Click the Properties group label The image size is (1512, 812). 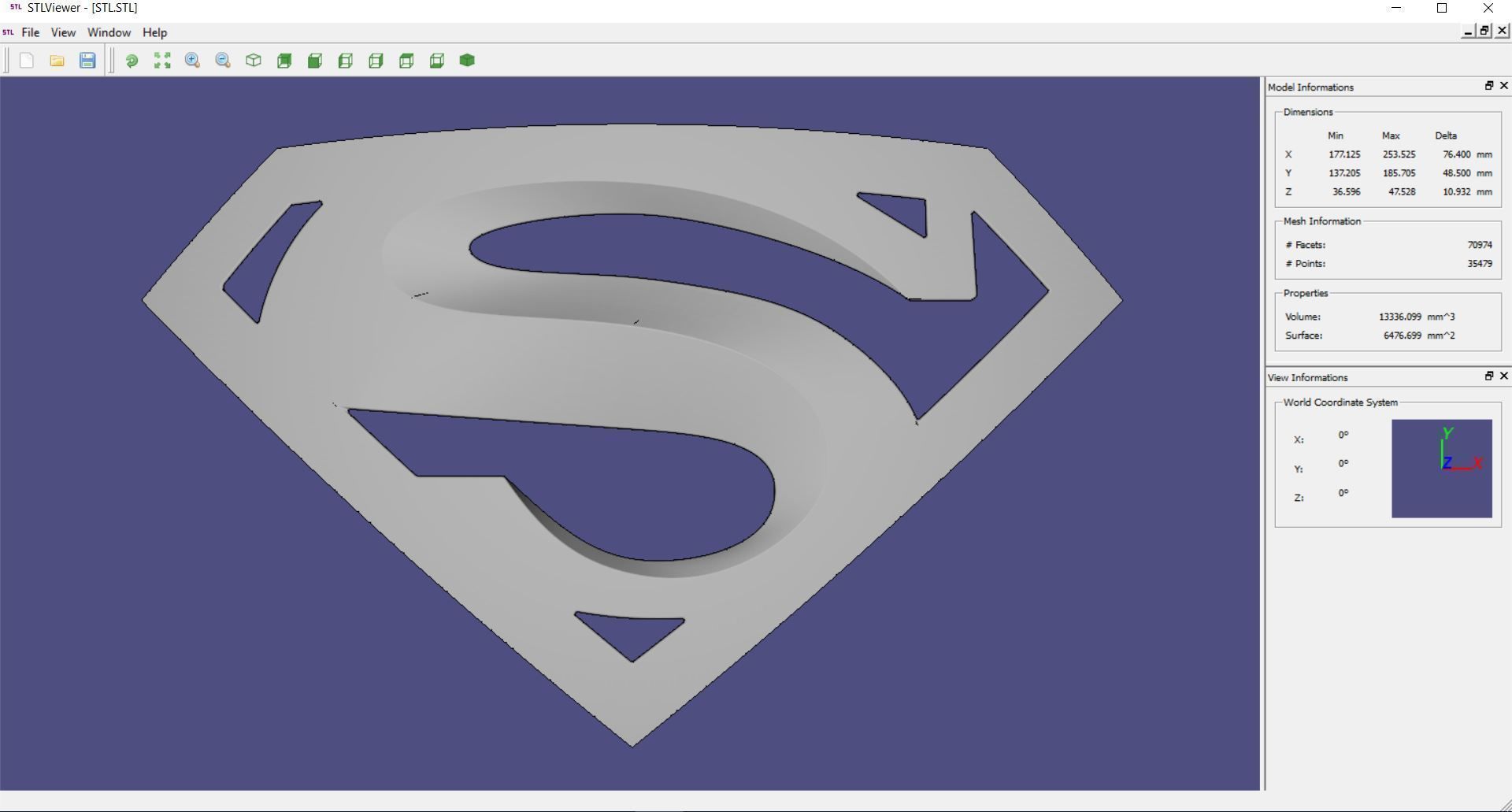1306,293
